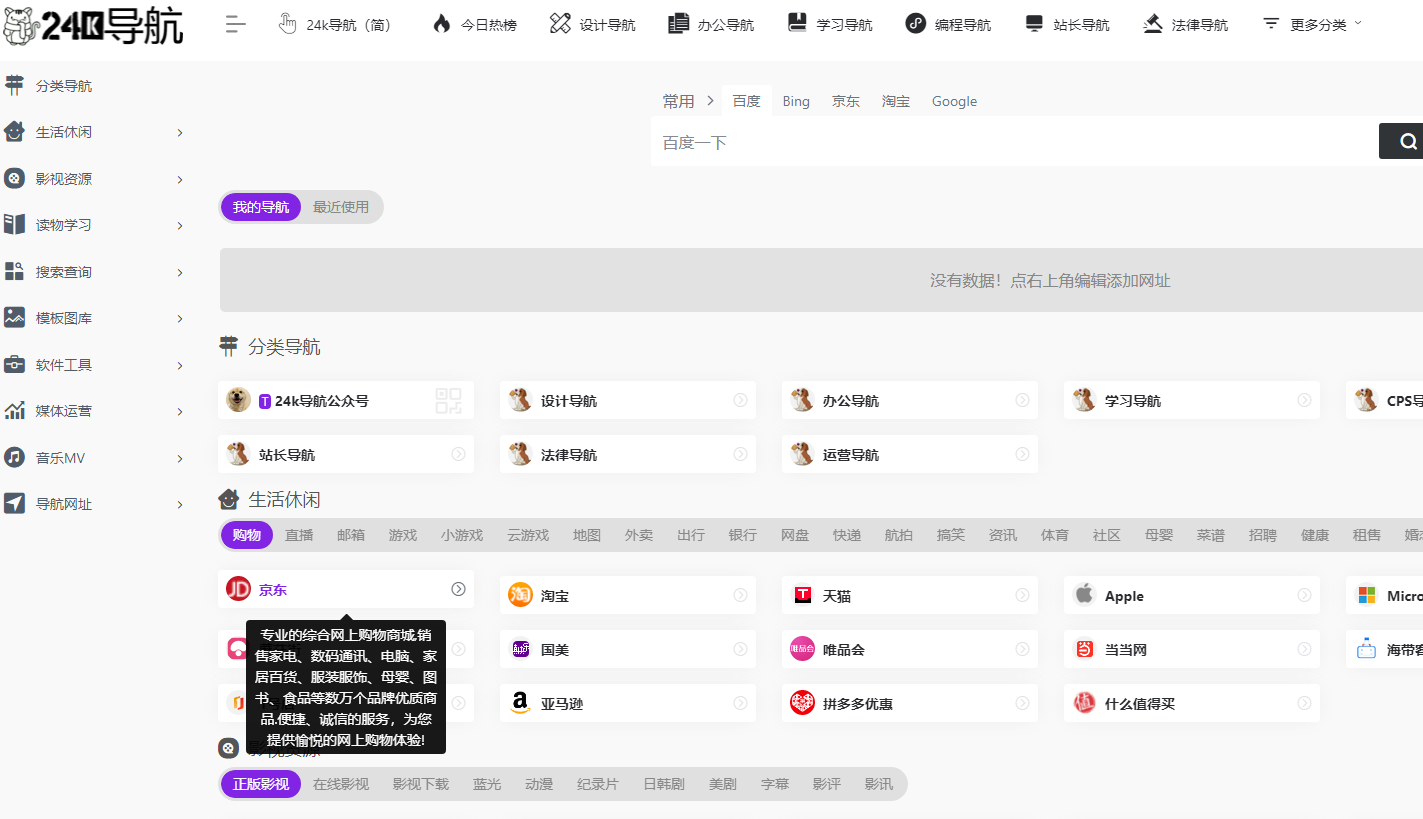Select the 直播 category tab

point(299,535)
